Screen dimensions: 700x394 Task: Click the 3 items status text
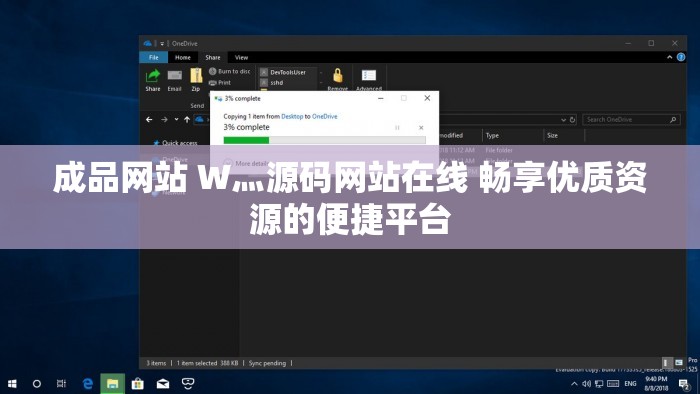point(156,363)
